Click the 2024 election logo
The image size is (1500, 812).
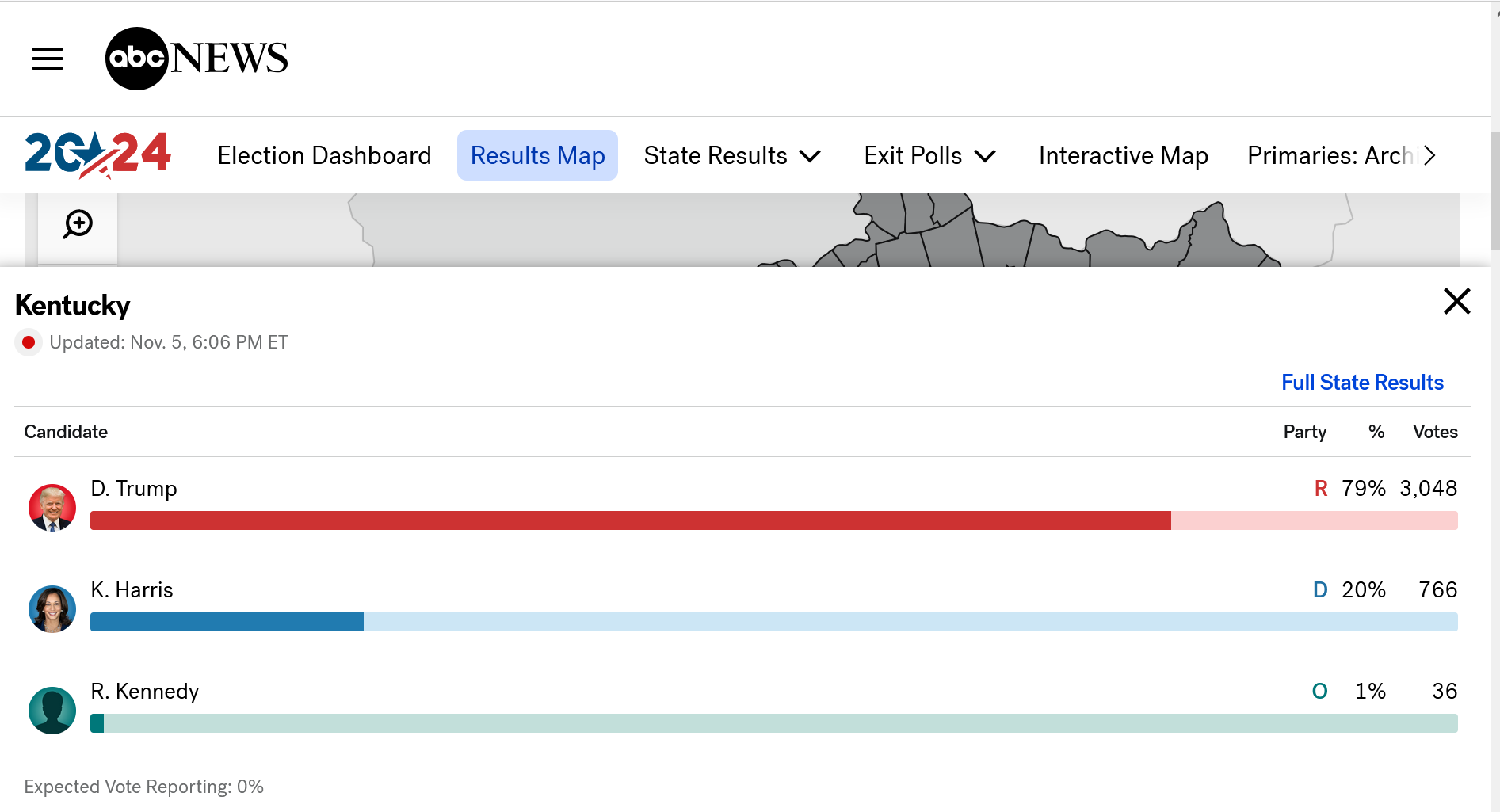(x=98, y=154)
